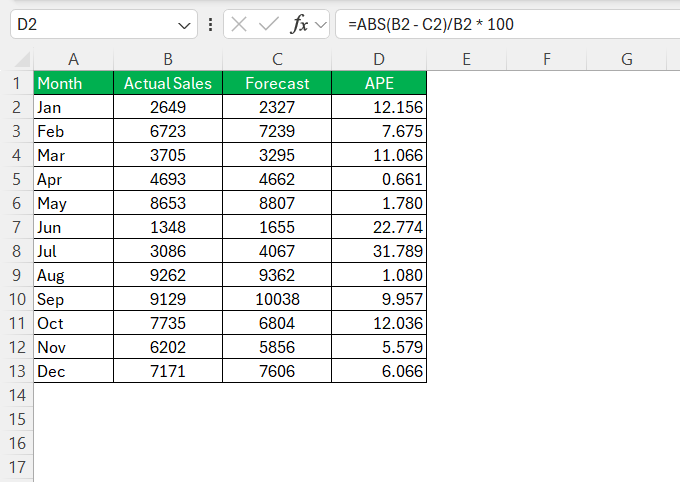Click actual sales value 2649

point(168,107)
